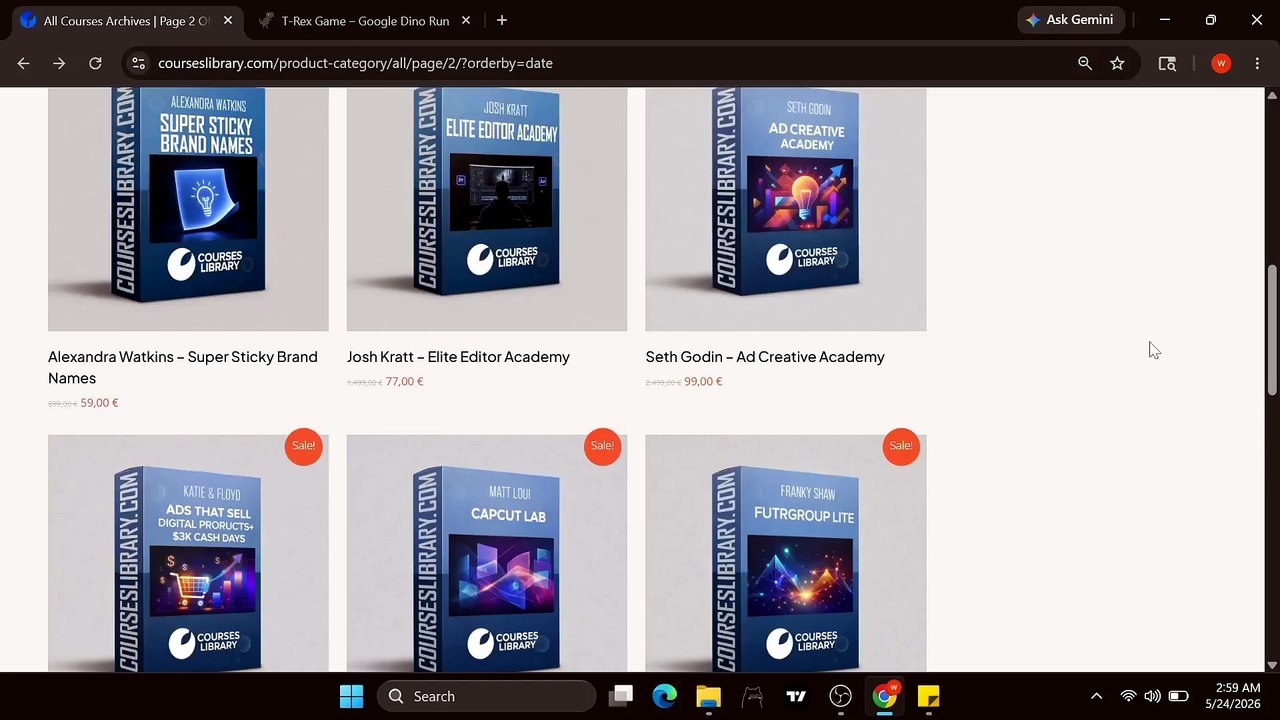Screen dimensions: 1280x720
Task: Open Franky Shaw Futrgroup Lite product image
Action: pyautogui.click(x=786, y=553)
